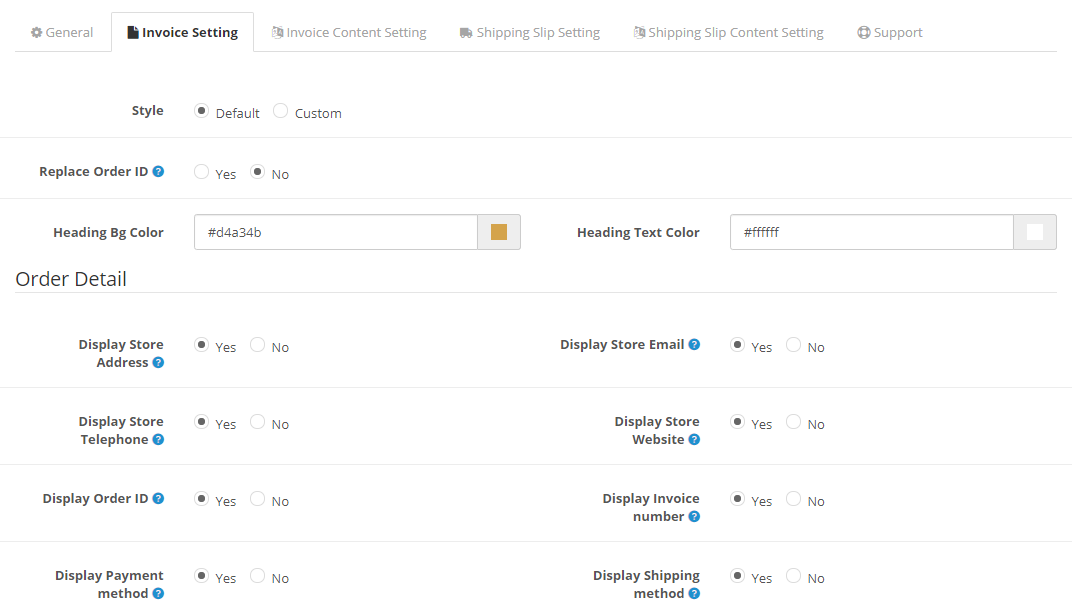This screenshot has width=1072, height=612.
Task: Set Display Payment method to No
Action: (257, 576)
